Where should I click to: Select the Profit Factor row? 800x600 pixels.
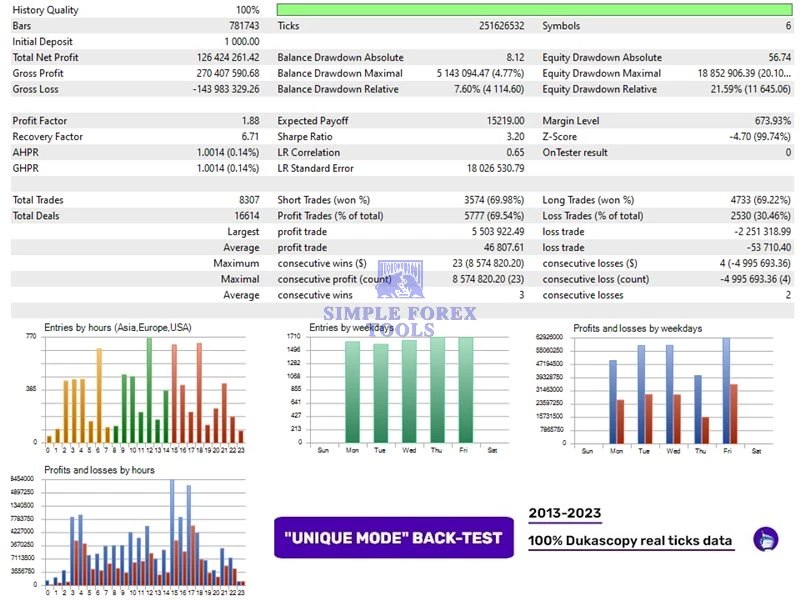click(130, 120)
